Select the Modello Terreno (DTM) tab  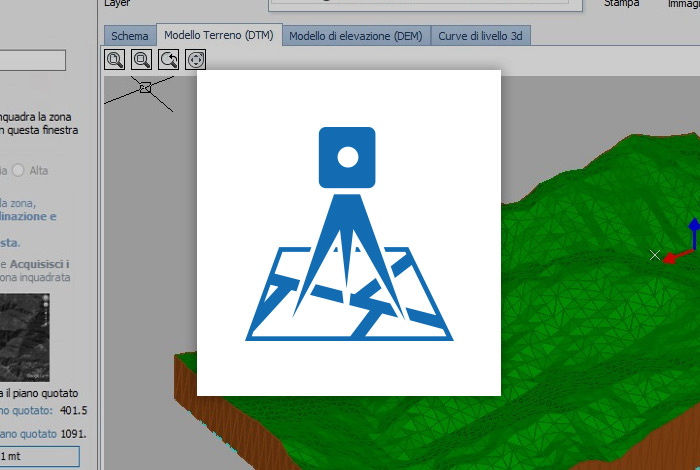point(220,36)
